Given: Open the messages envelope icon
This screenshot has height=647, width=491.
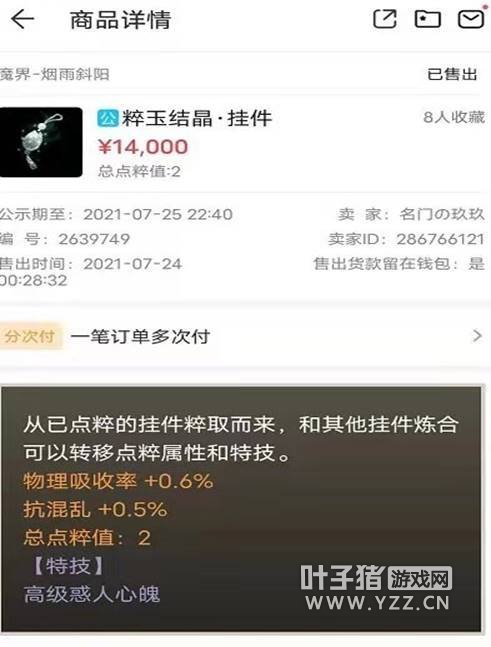Looking at the screenshot, I should coord(471,19).
